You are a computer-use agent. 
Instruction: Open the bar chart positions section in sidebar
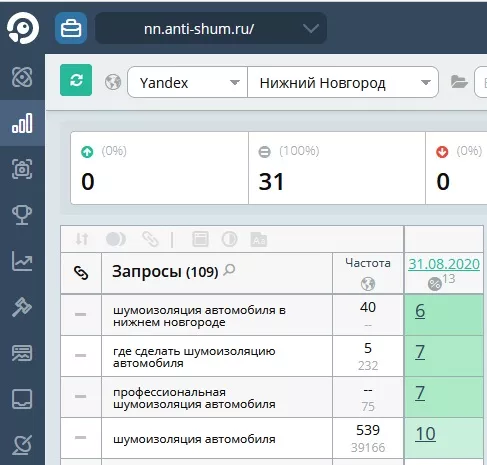click(22, 123)
